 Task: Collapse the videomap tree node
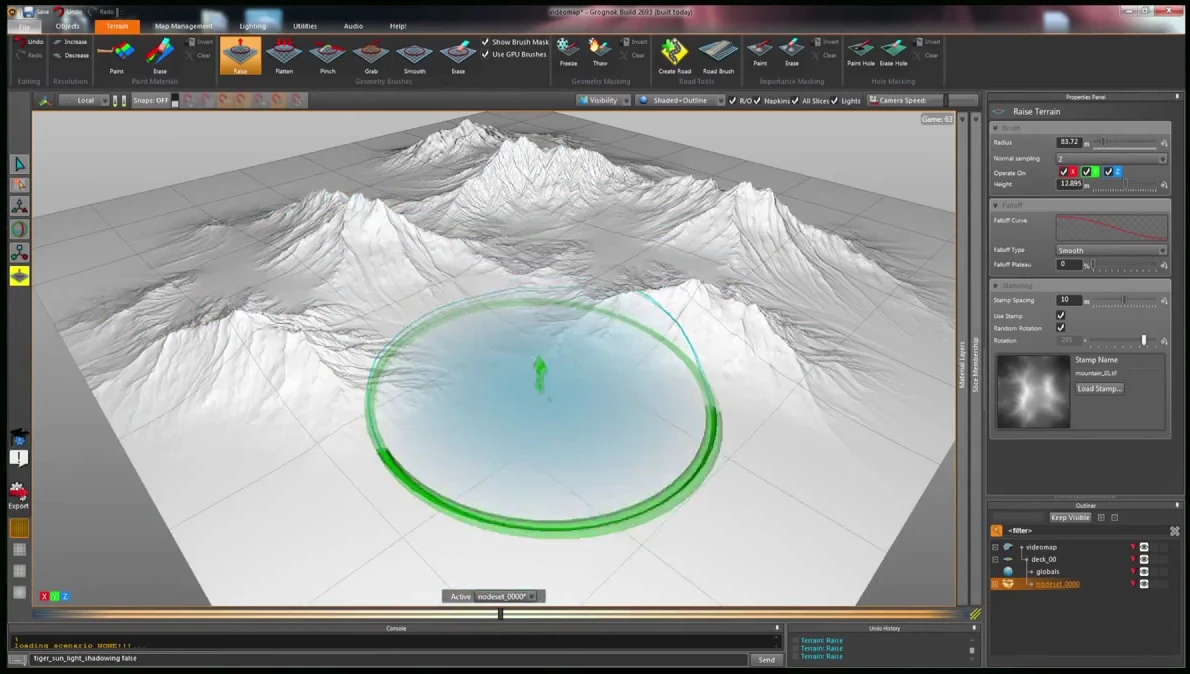click(995, 547)
